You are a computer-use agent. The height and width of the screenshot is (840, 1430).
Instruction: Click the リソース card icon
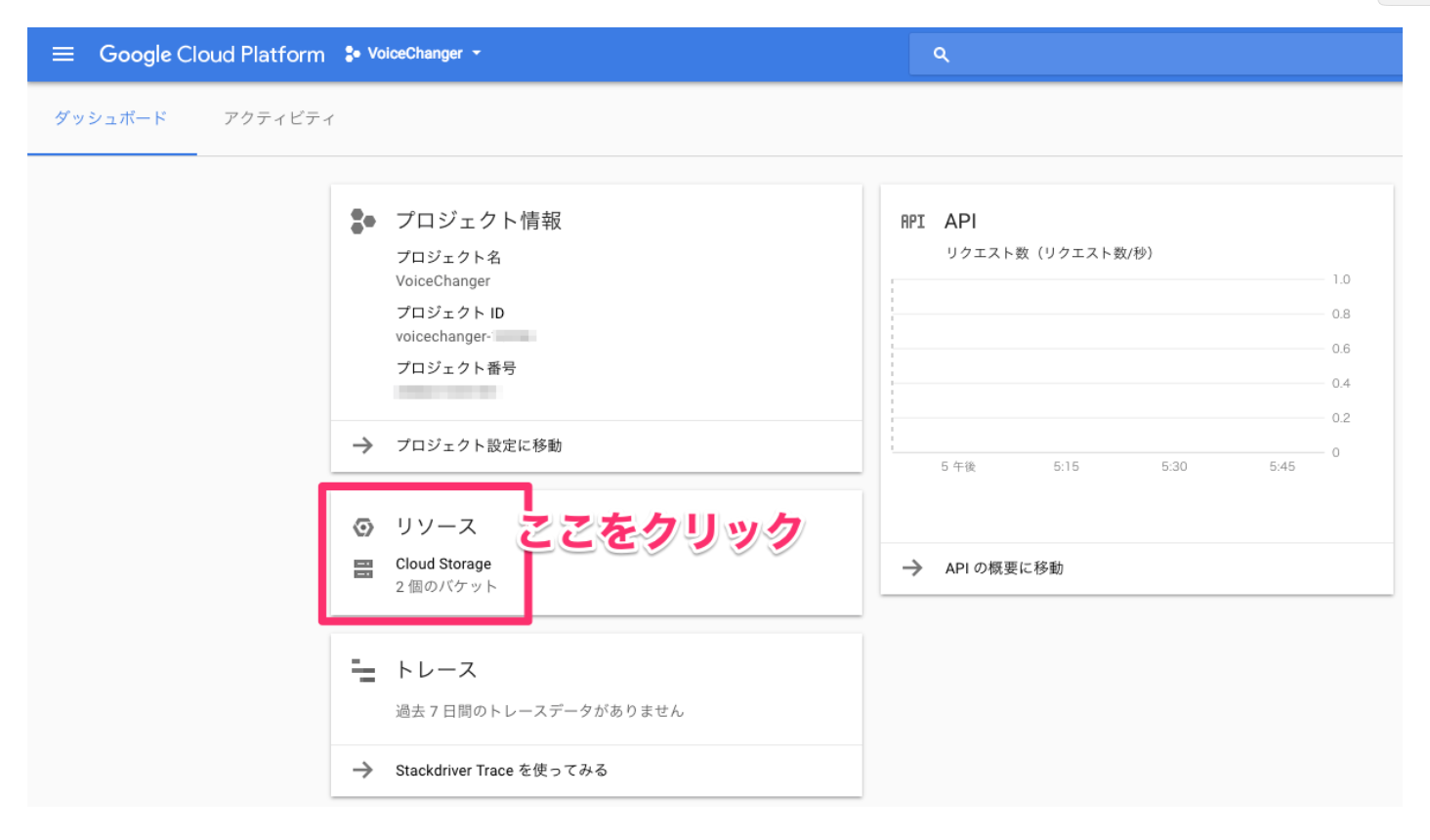tap(363, 527)
